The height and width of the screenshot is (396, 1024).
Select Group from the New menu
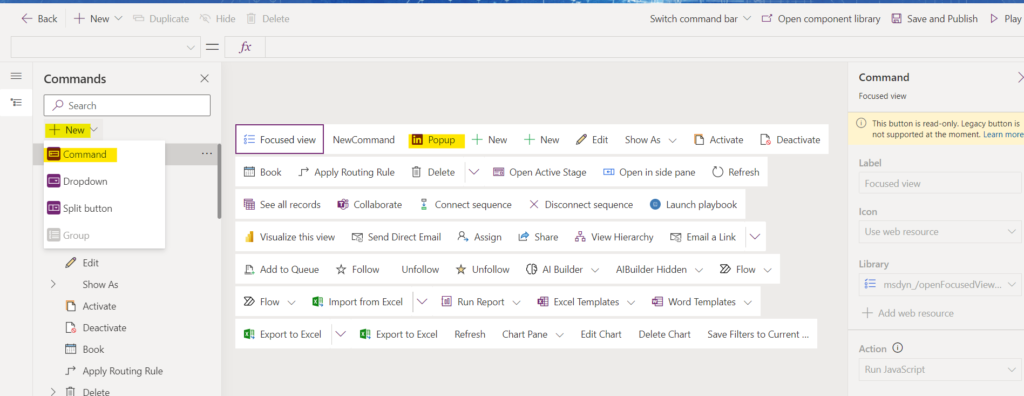pyautogui.click(x=104, y=235)
